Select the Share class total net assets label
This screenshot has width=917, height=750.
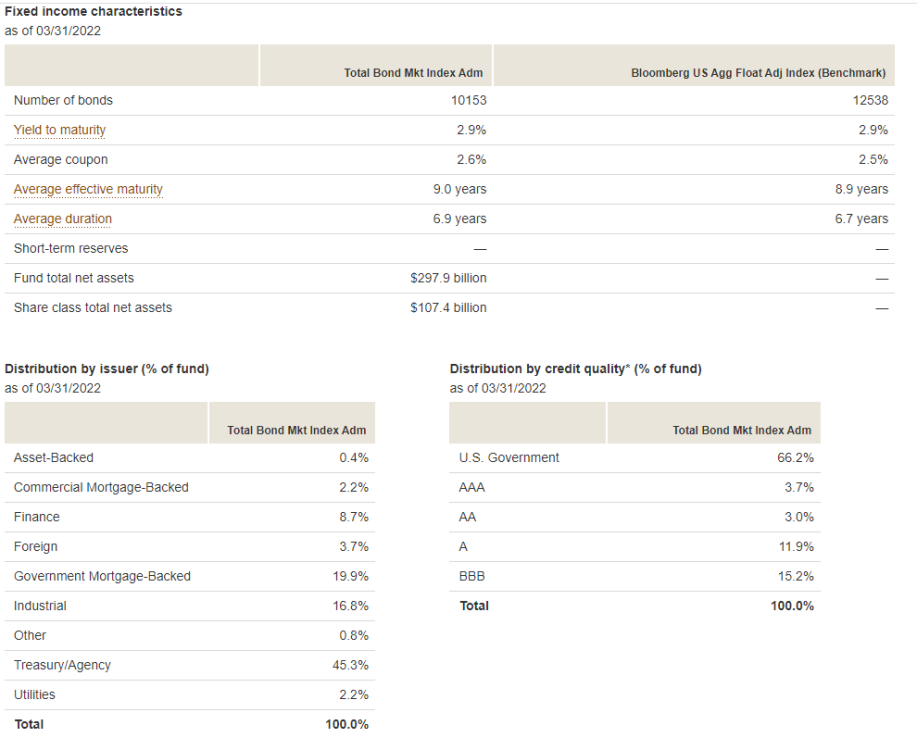point(93,308)
